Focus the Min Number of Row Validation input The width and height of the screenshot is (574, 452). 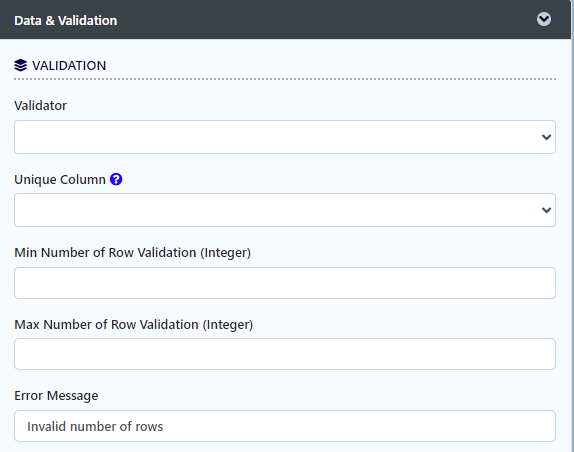(285, 283)
